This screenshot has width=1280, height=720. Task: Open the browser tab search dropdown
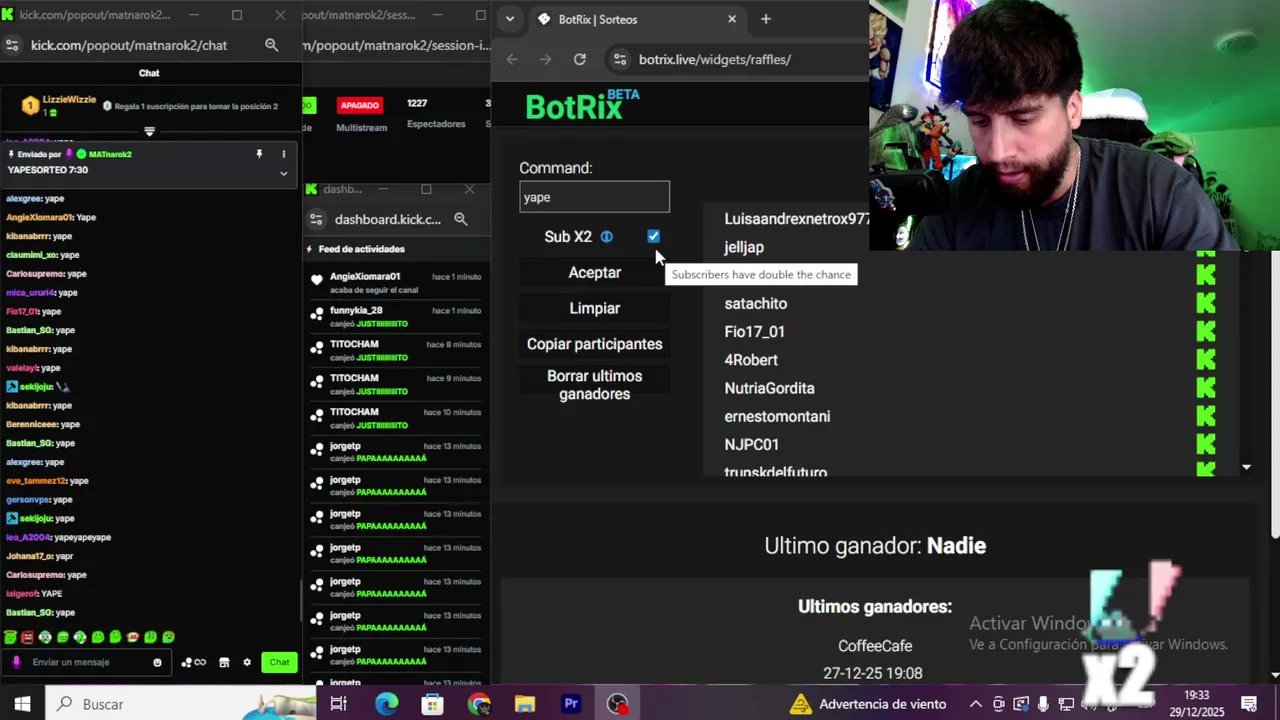click(x=510, y=19)
